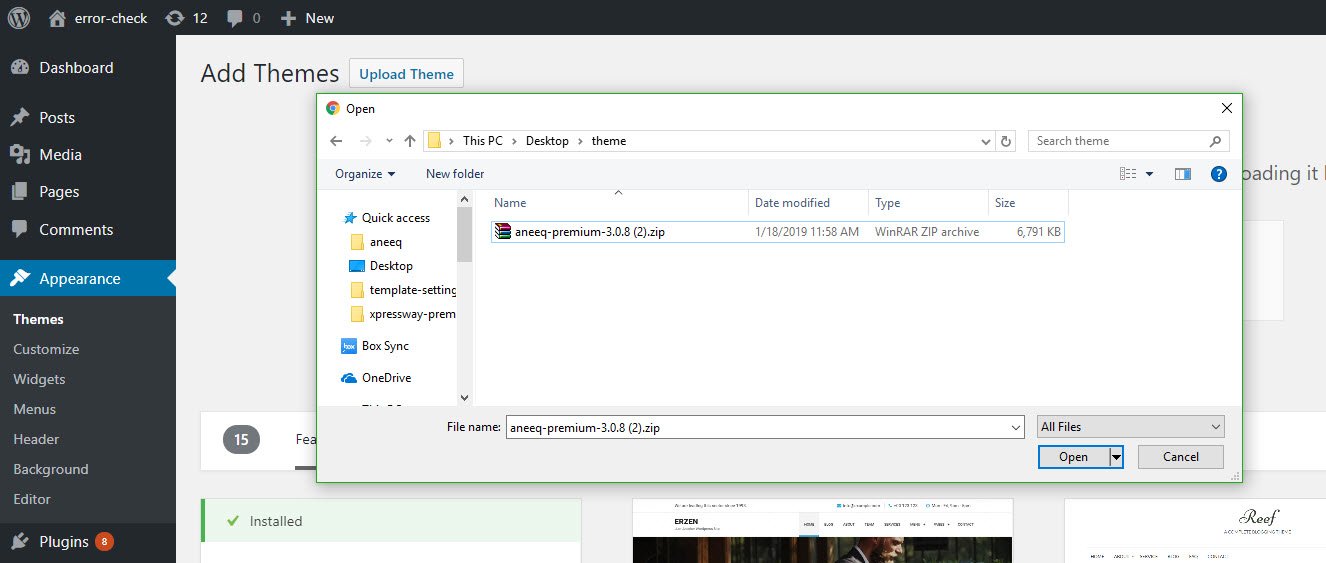The height and width of the screenshot is (563, 1326).
Task: Open the updates icon showing 12
Action: point(175,18)
